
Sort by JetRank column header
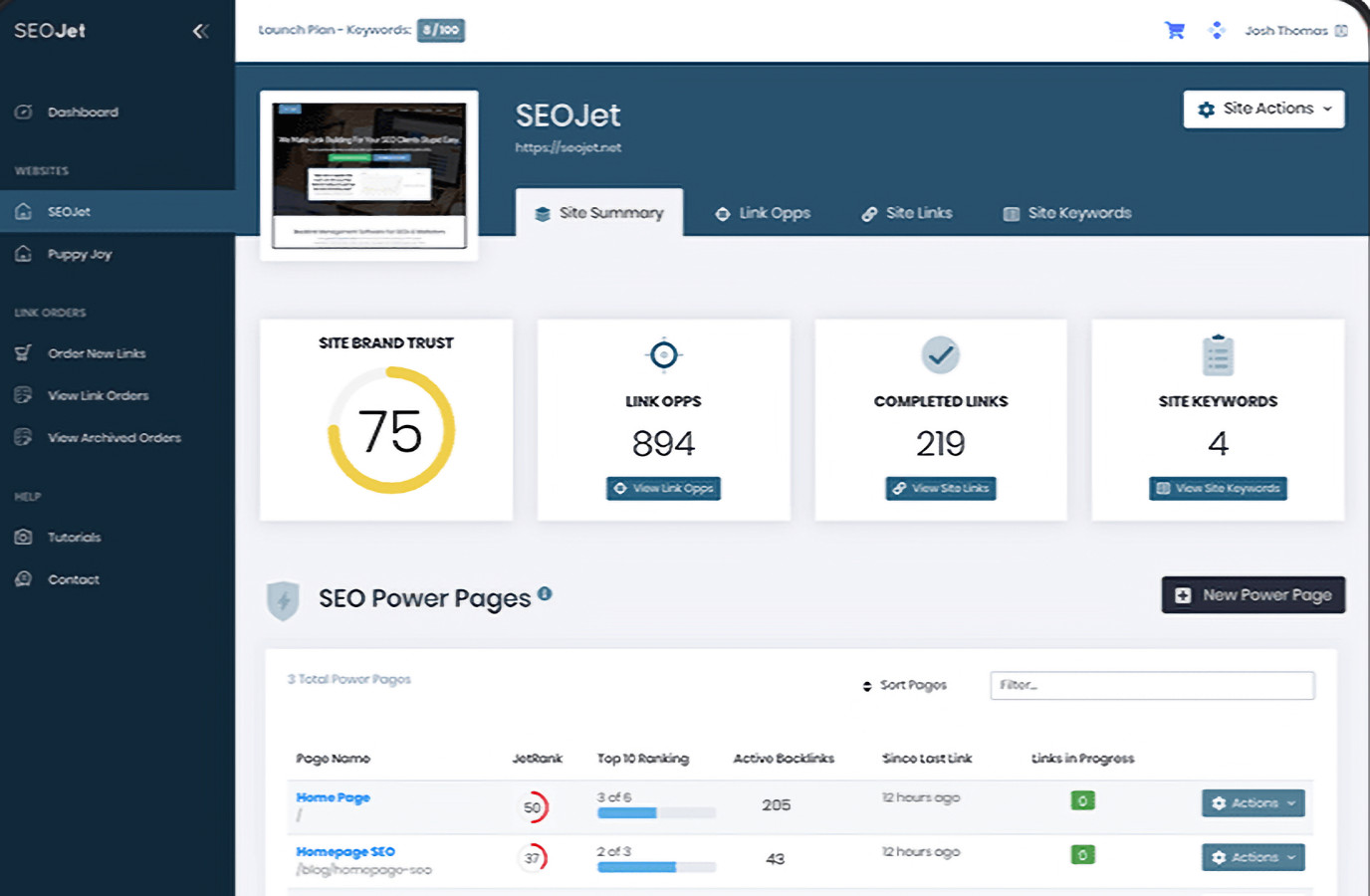coord(538,759)
